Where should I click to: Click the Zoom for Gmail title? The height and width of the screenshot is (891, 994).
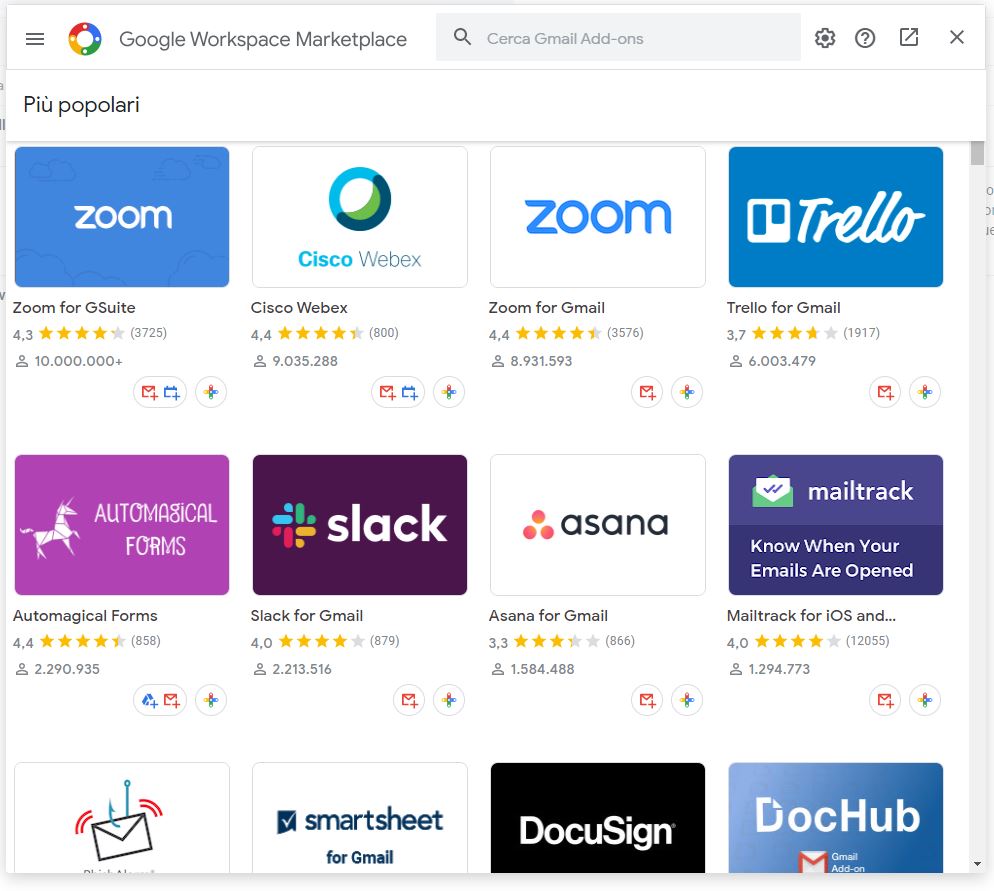pos(546,308)
